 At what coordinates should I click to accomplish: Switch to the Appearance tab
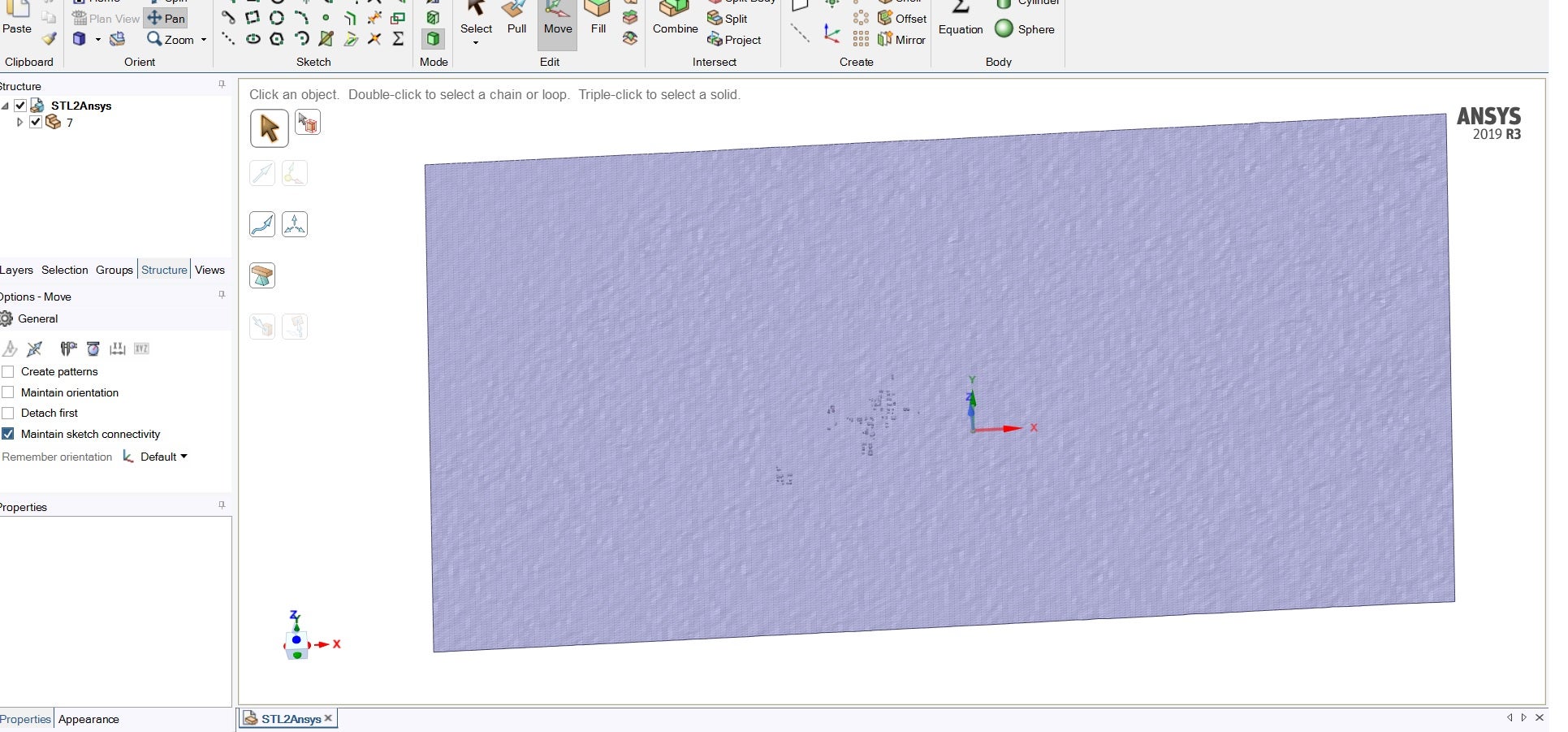click(x=89, y=719)
